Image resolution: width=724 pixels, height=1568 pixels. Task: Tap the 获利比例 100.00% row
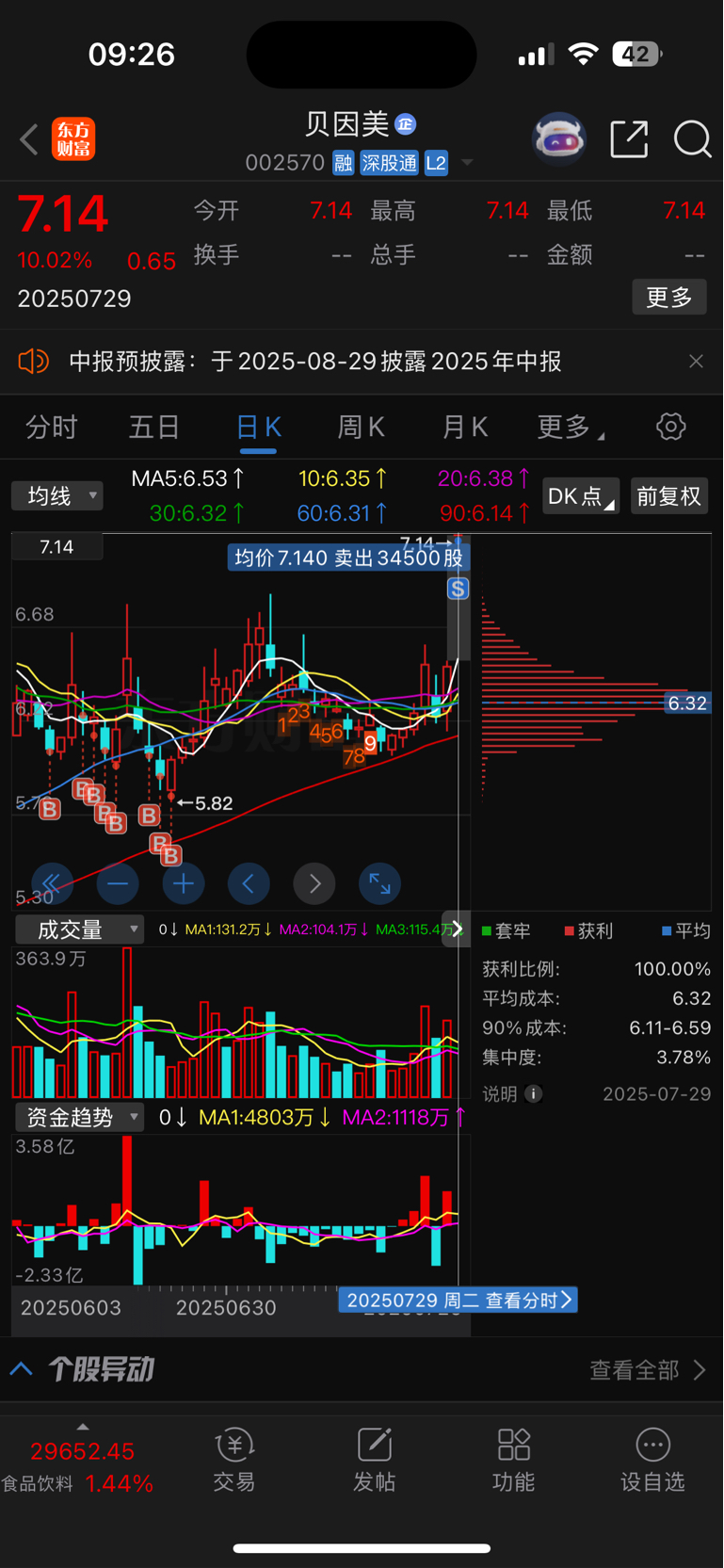click(596, 968)
